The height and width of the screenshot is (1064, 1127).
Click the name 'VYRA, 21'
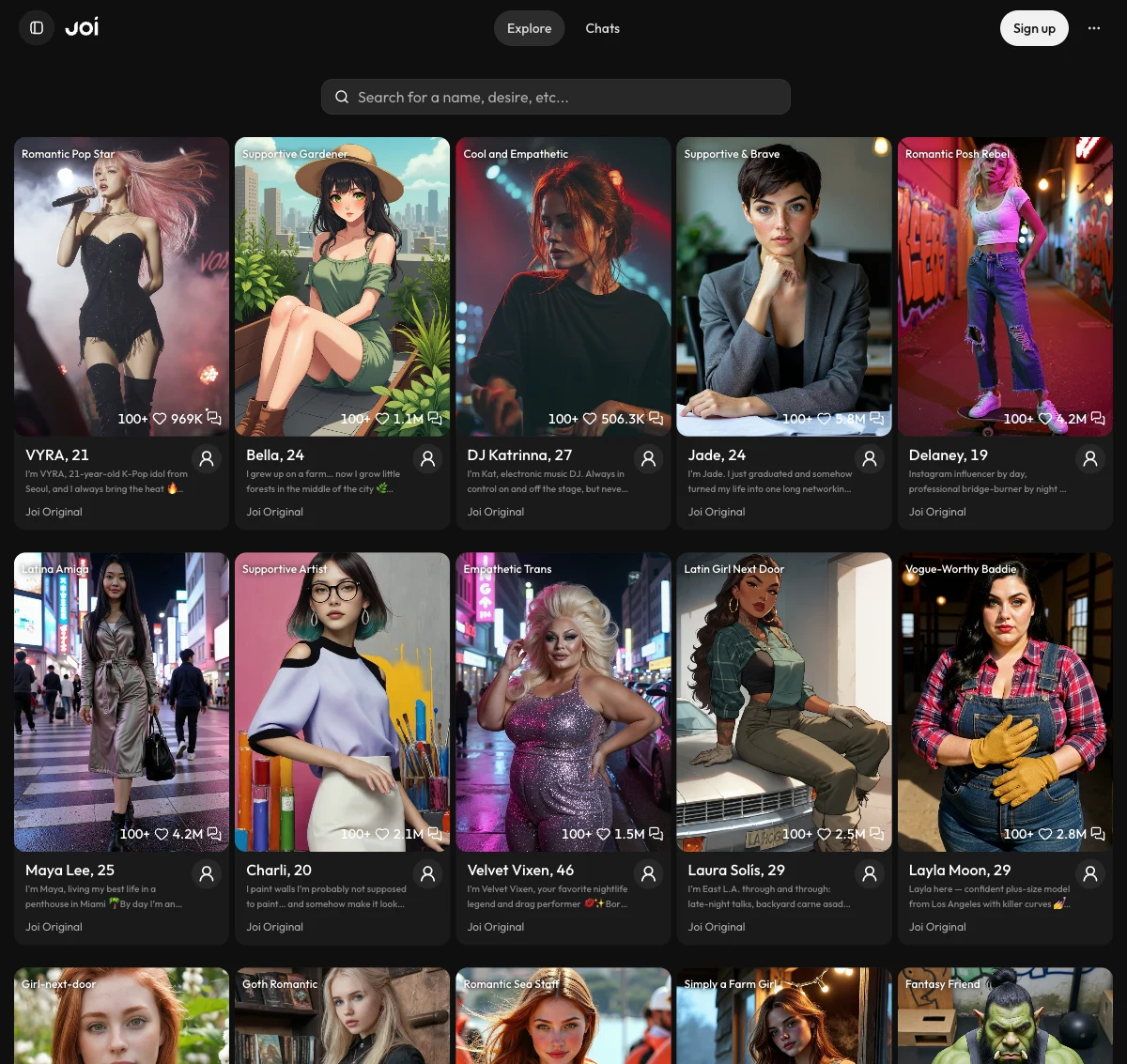[x=57, y=455]
